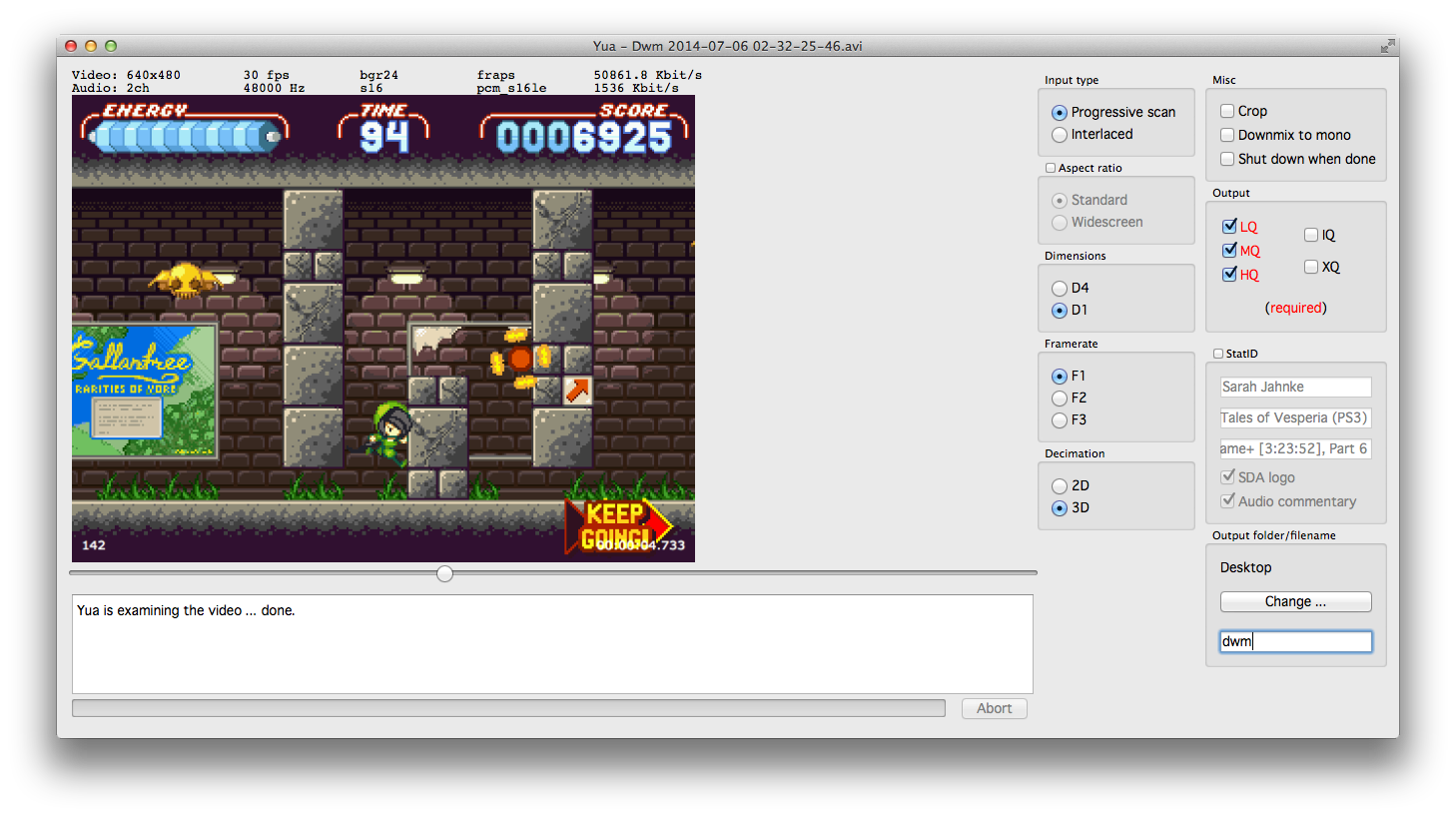Select the Interlaced input type

click(x=1060, y=135)
